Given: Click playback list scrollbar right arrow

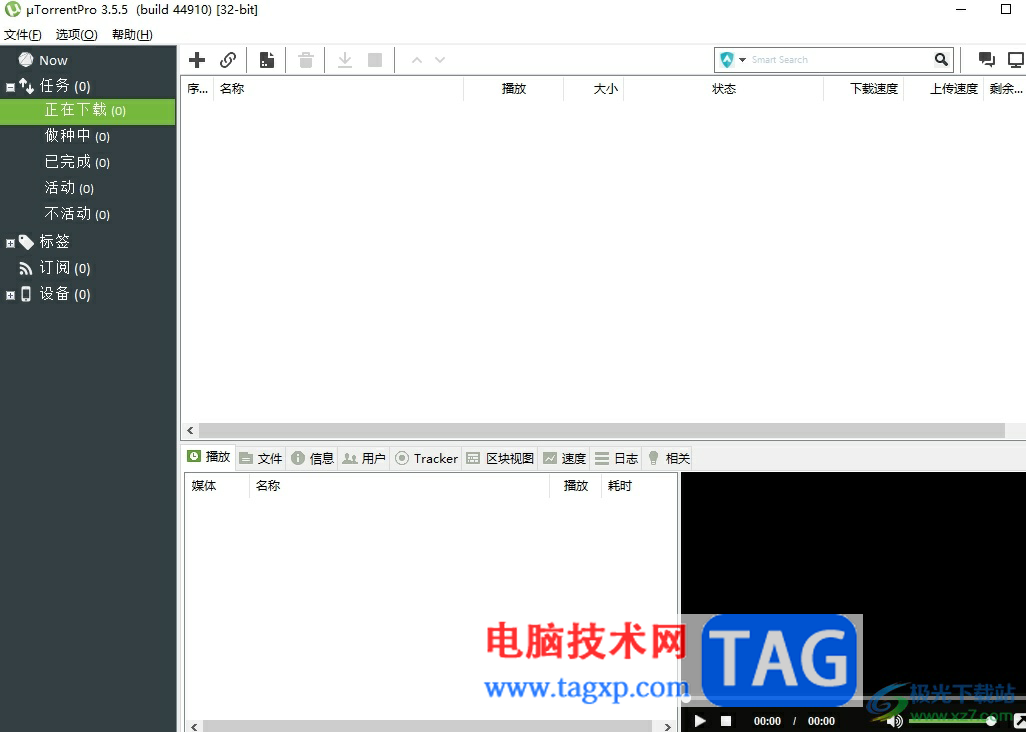Looking at the screenshot, I should [x=667, y=727].
